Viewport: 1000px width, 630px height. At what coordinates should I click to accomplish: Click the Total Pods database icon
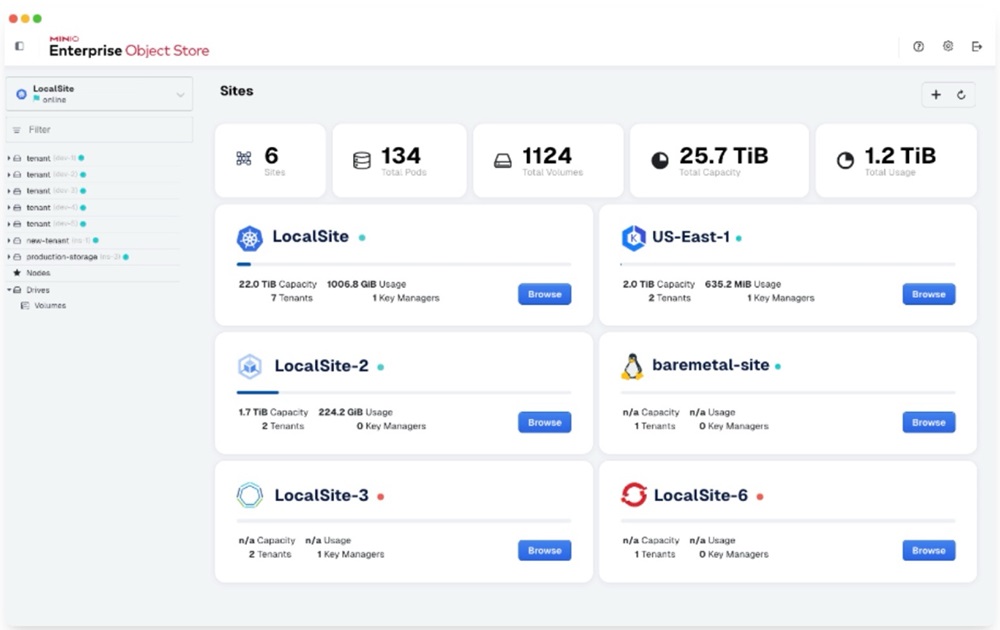click(362, 160)
